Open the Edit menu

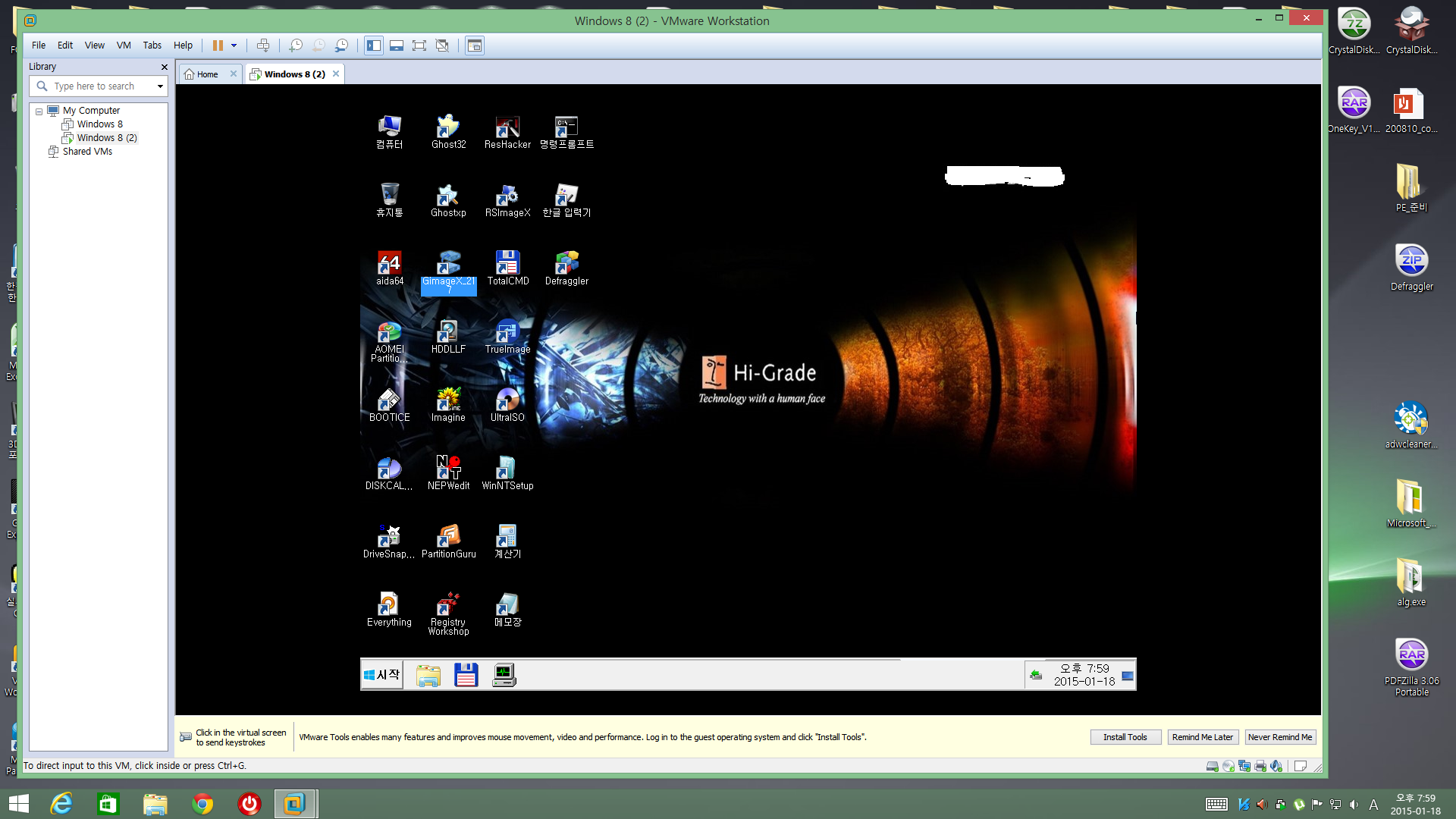(x=65, y=45)
